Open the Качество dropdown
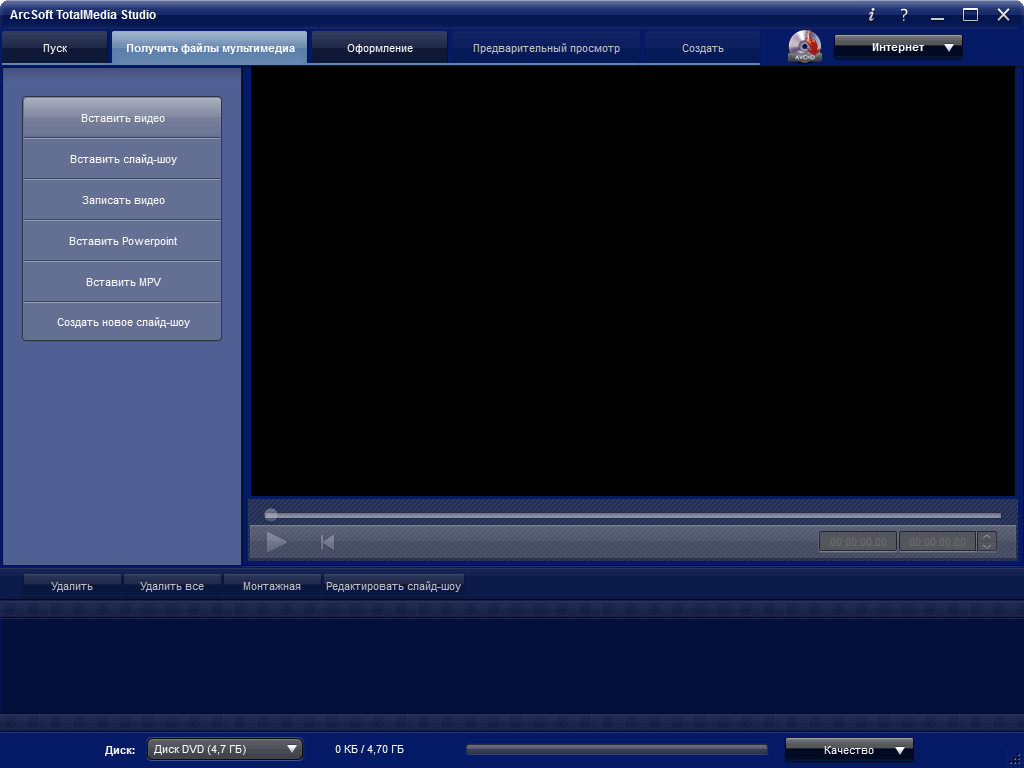 pos(849,750)
